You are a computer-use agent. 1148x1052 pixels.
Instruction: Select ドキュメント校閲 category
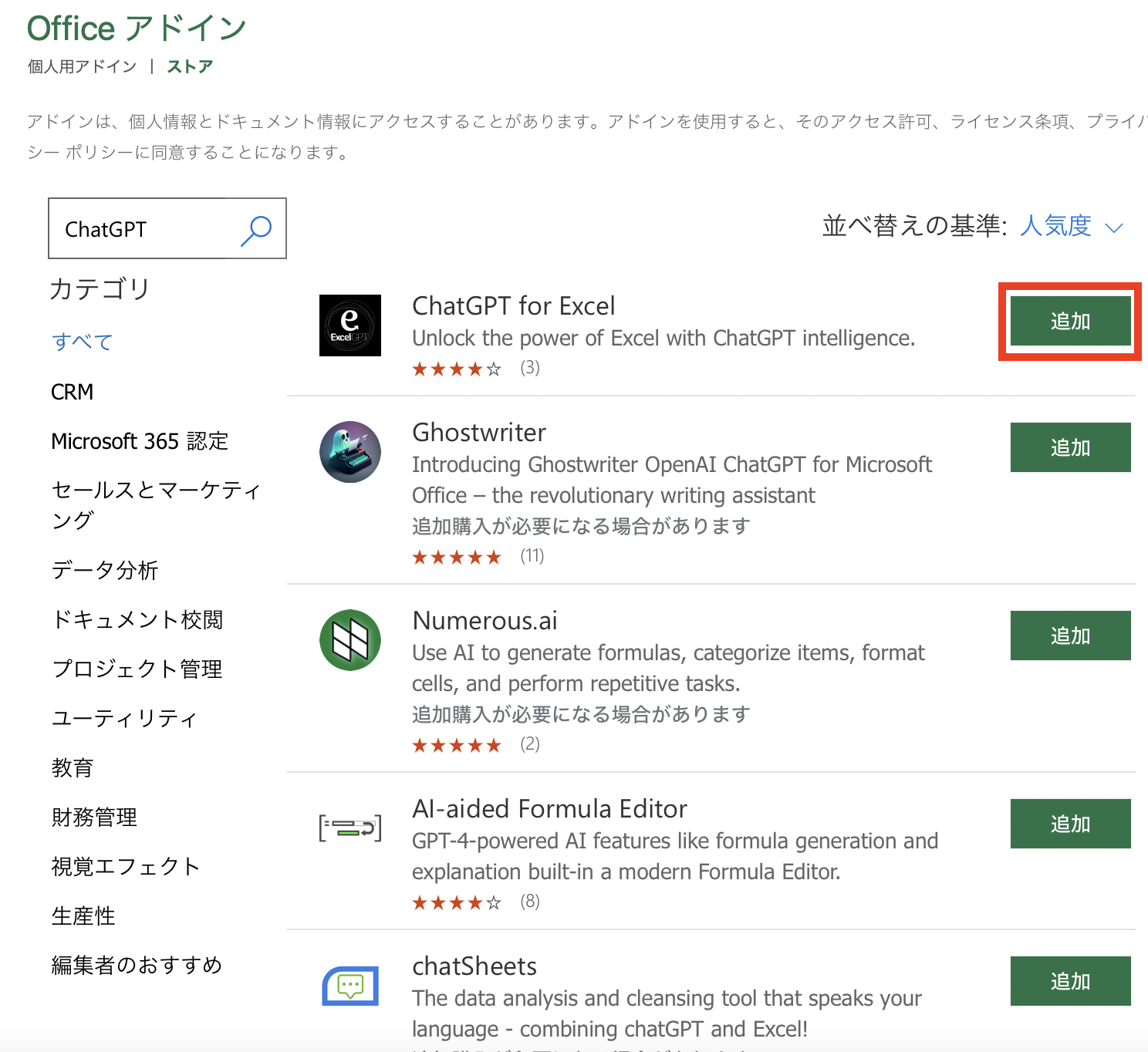tap(137, 619)
